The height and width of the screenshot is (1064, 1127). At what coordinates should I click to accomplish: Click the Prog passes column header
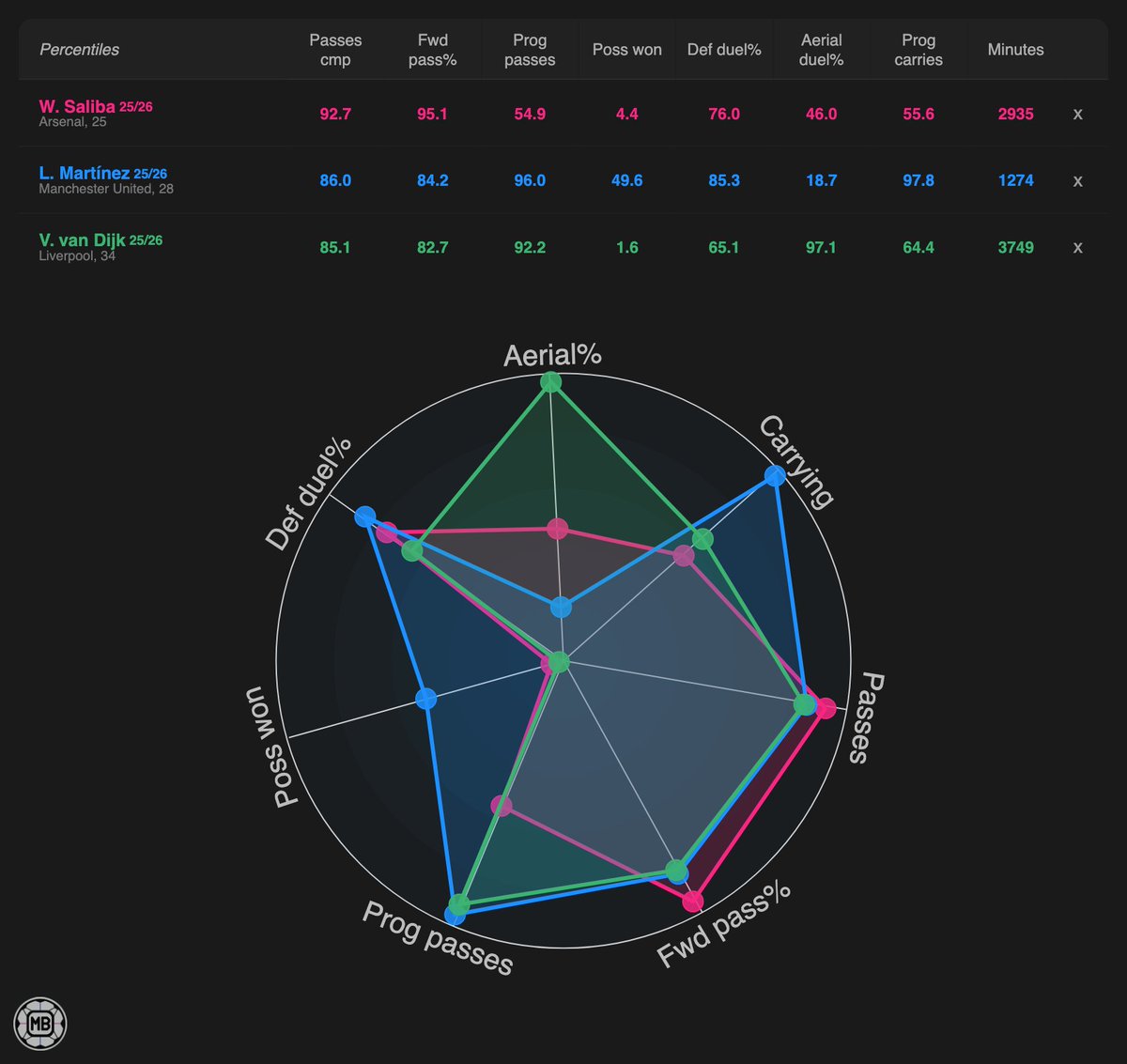(x=530, y=50)
